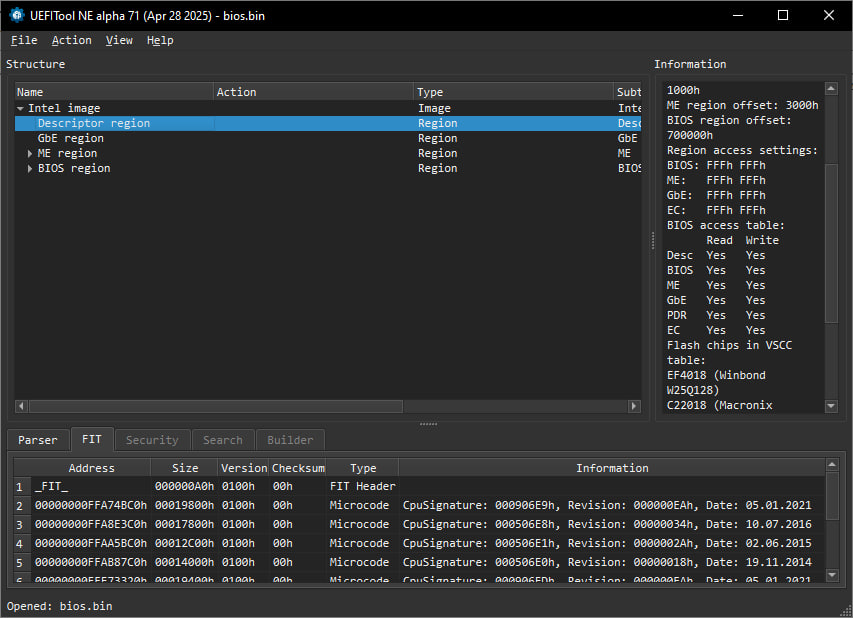Viewport: 853px width, 618px height.
Task: Click the Action column header
Action: 313,92
